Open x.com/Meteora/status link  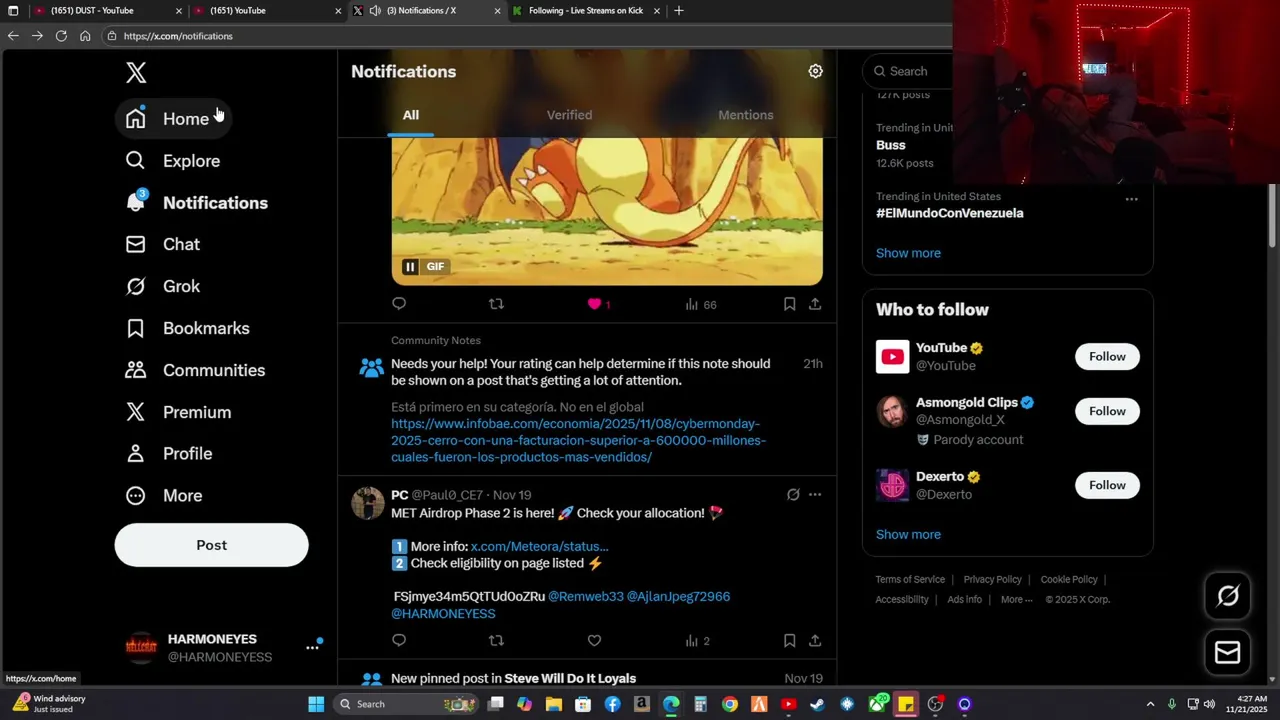[539, 547]
